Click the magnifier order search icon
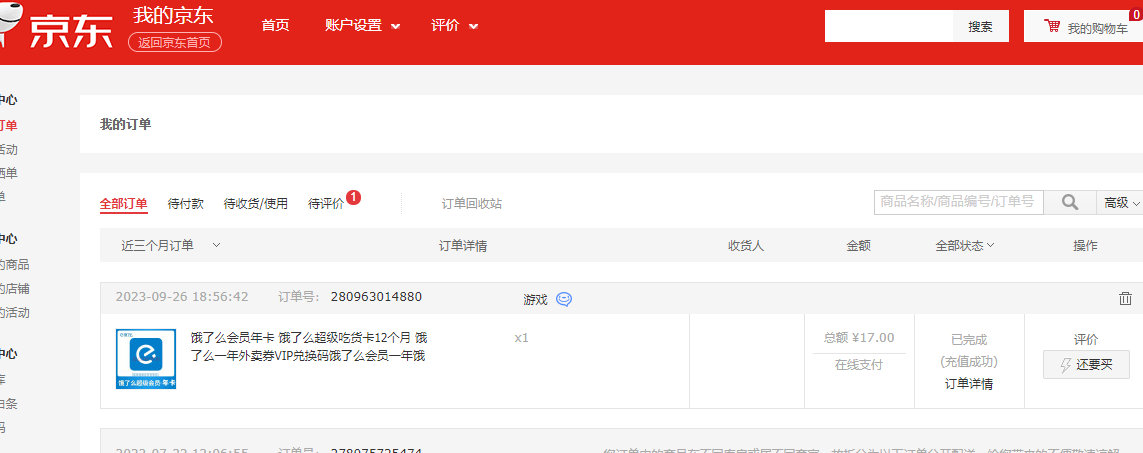Viewport: 1143px width, 453px height. click(x=1069, y=202)
